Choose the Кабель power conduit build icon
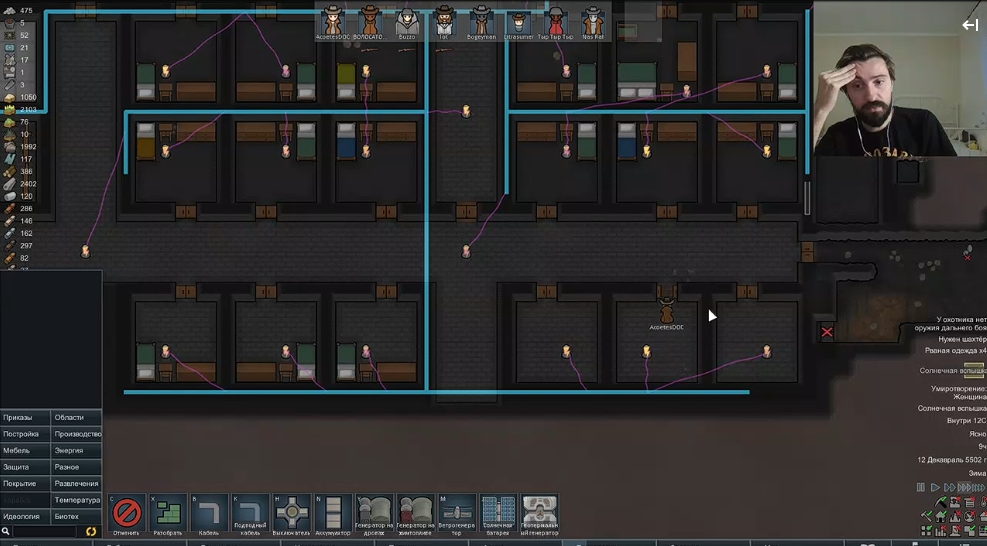 point(209,513)
